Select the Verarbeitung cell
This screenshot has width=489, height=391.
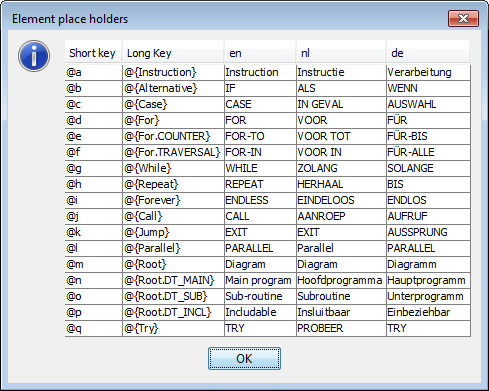pyautogui.click(x=428, y=72)
